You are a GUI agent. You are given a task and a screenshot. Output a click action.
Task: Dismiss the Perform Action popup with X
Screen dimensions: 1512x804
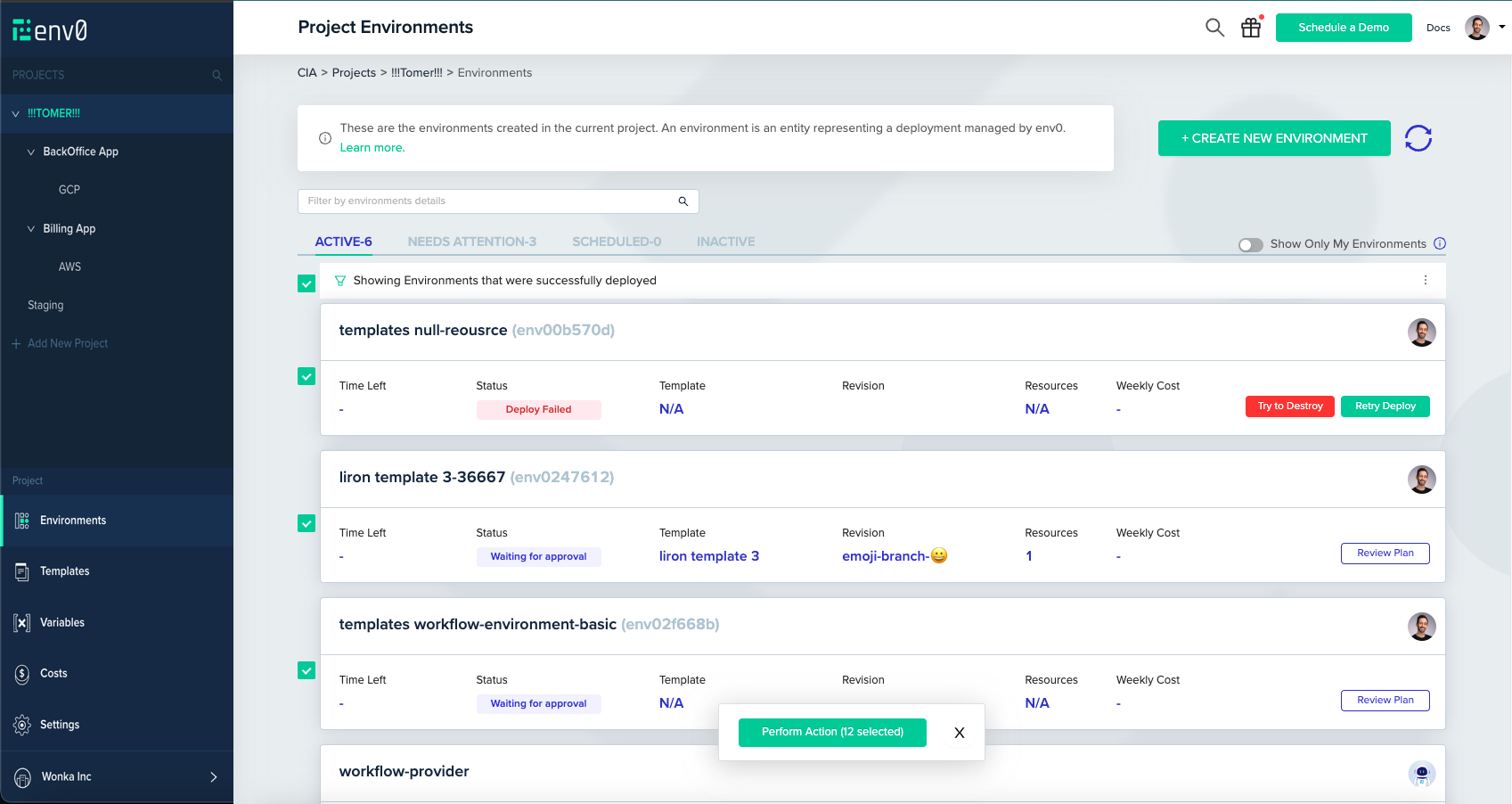959,733
